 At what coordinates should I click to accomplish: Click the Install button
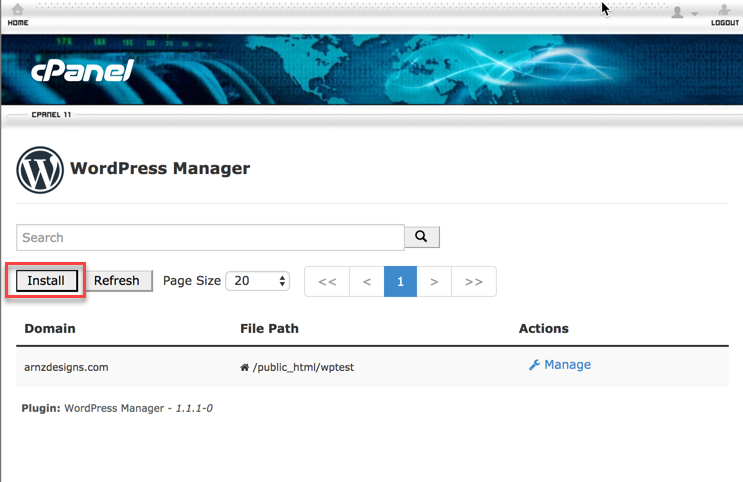tap(46, 281)
